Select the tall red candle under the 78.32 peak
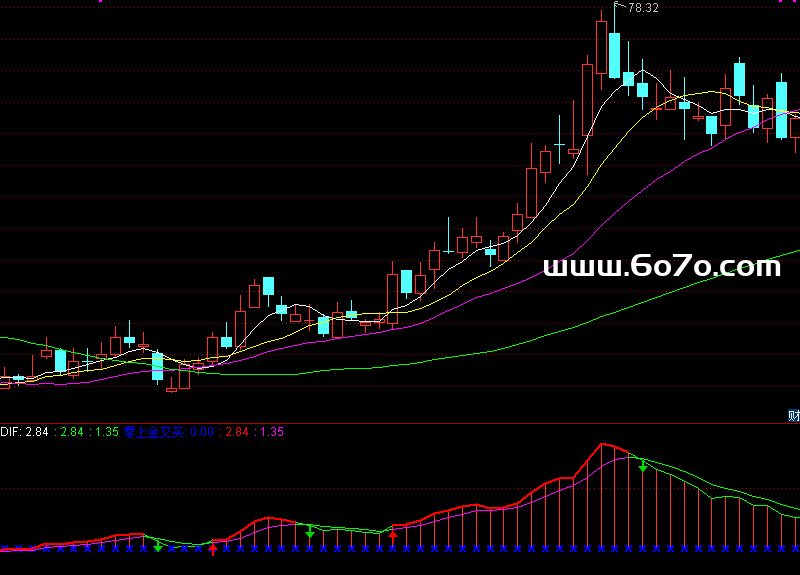Image resolution: width=800 pixels, height=575 pixels. tap(601, 48)
